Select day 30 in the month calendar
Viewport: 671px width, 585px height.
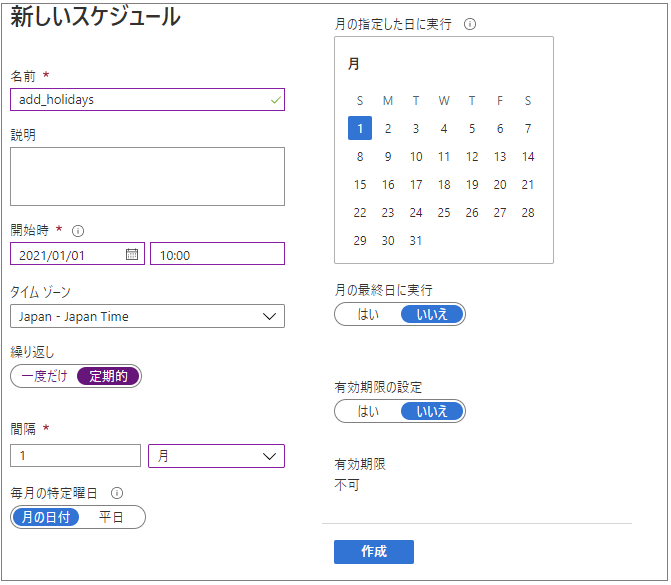[x=388, y=241]
